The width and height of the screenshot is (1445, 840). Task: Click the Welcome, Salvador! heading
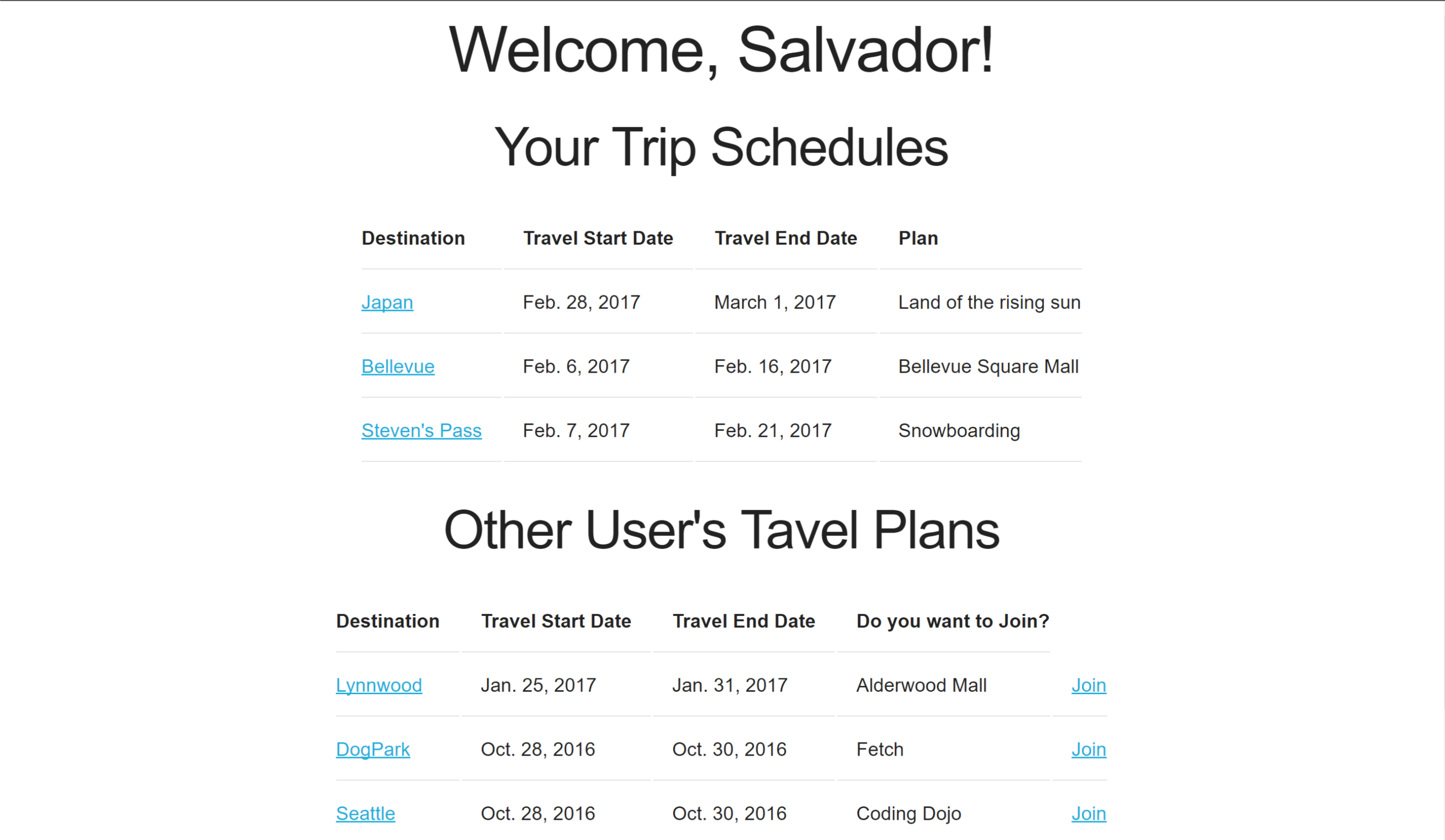click(721, 50)
